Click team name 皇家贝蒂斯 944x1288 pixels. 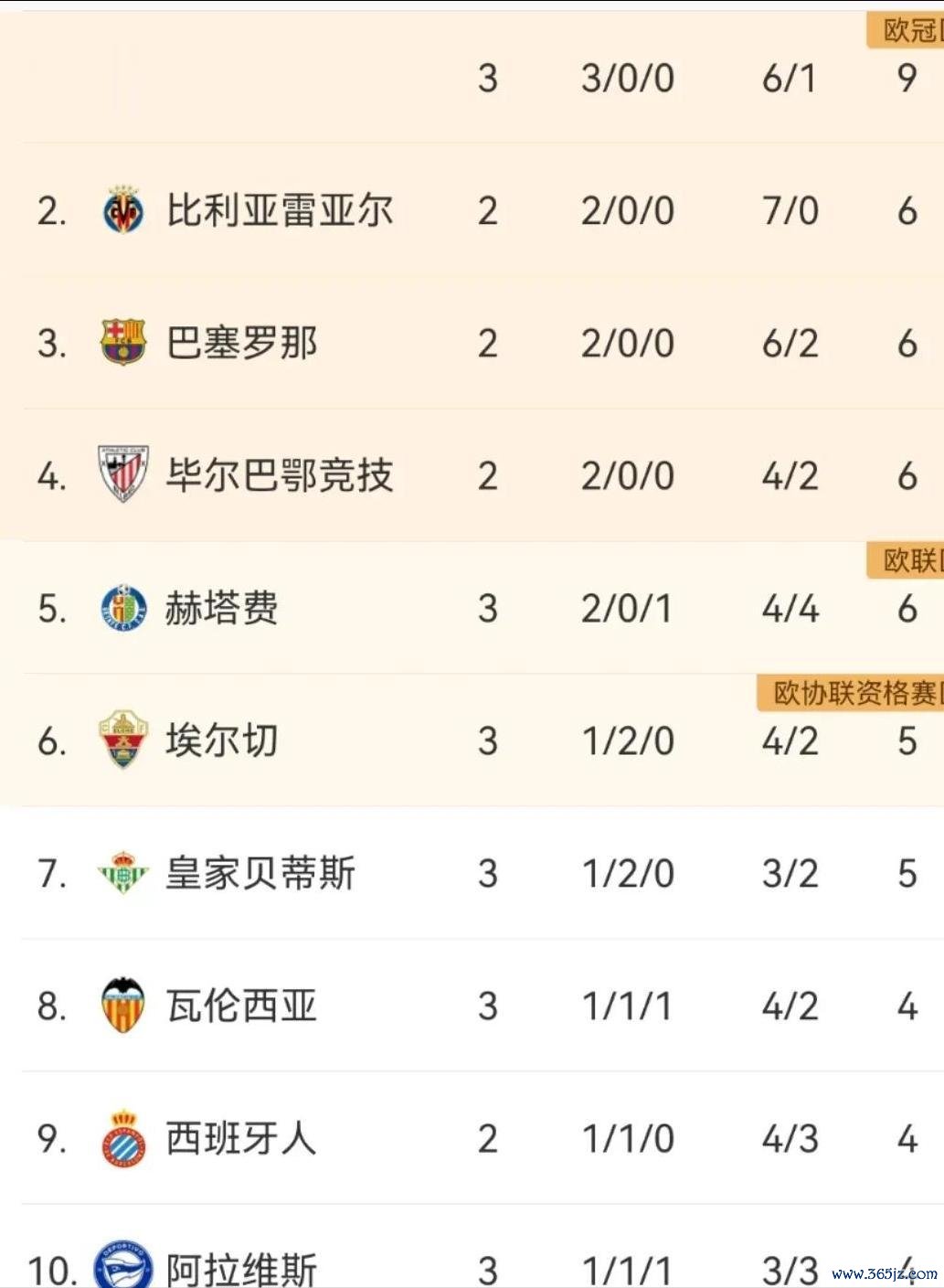(x=260, y=873)
